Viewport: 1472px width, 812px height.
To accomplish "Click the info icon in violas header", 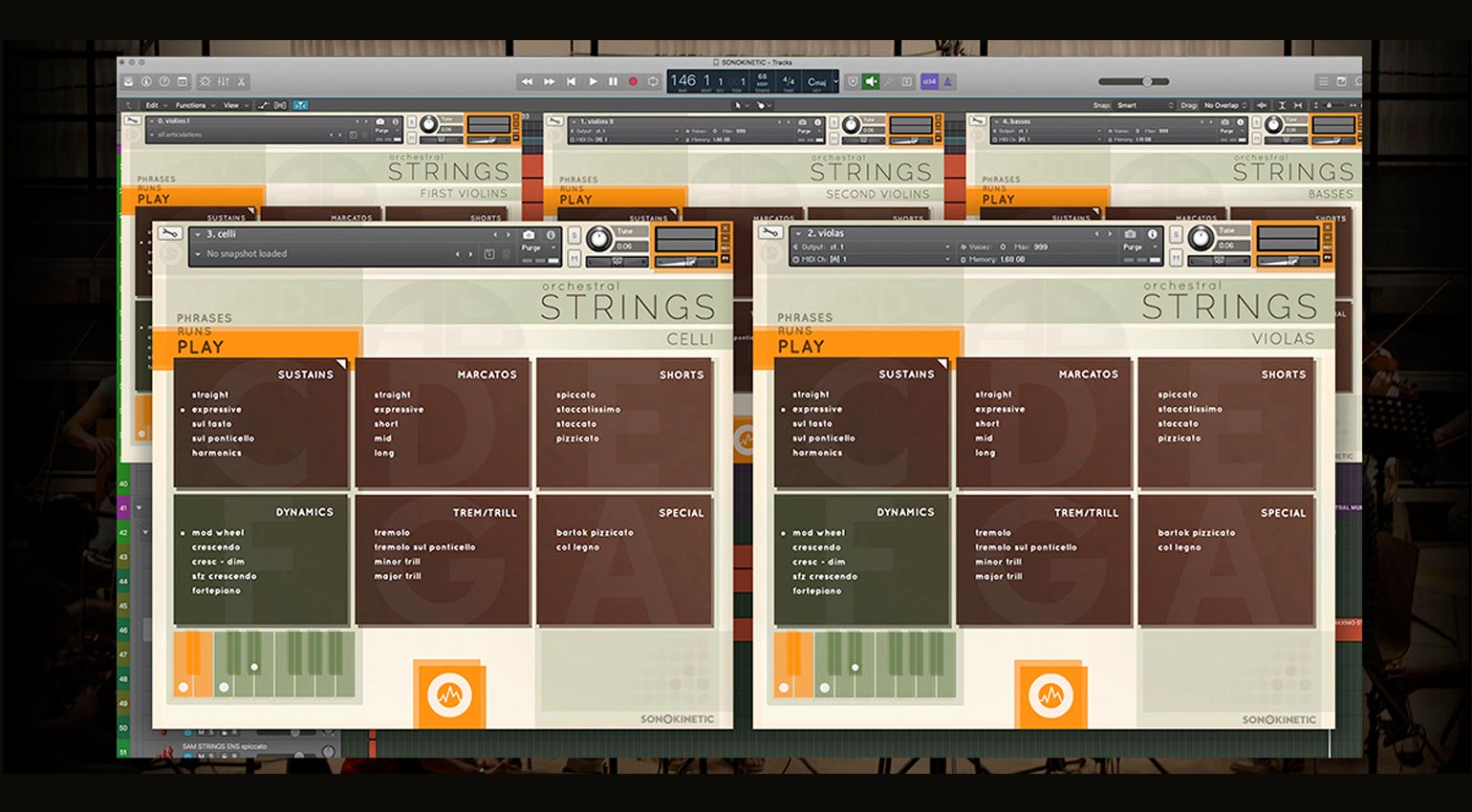I will pos(1152,234).
